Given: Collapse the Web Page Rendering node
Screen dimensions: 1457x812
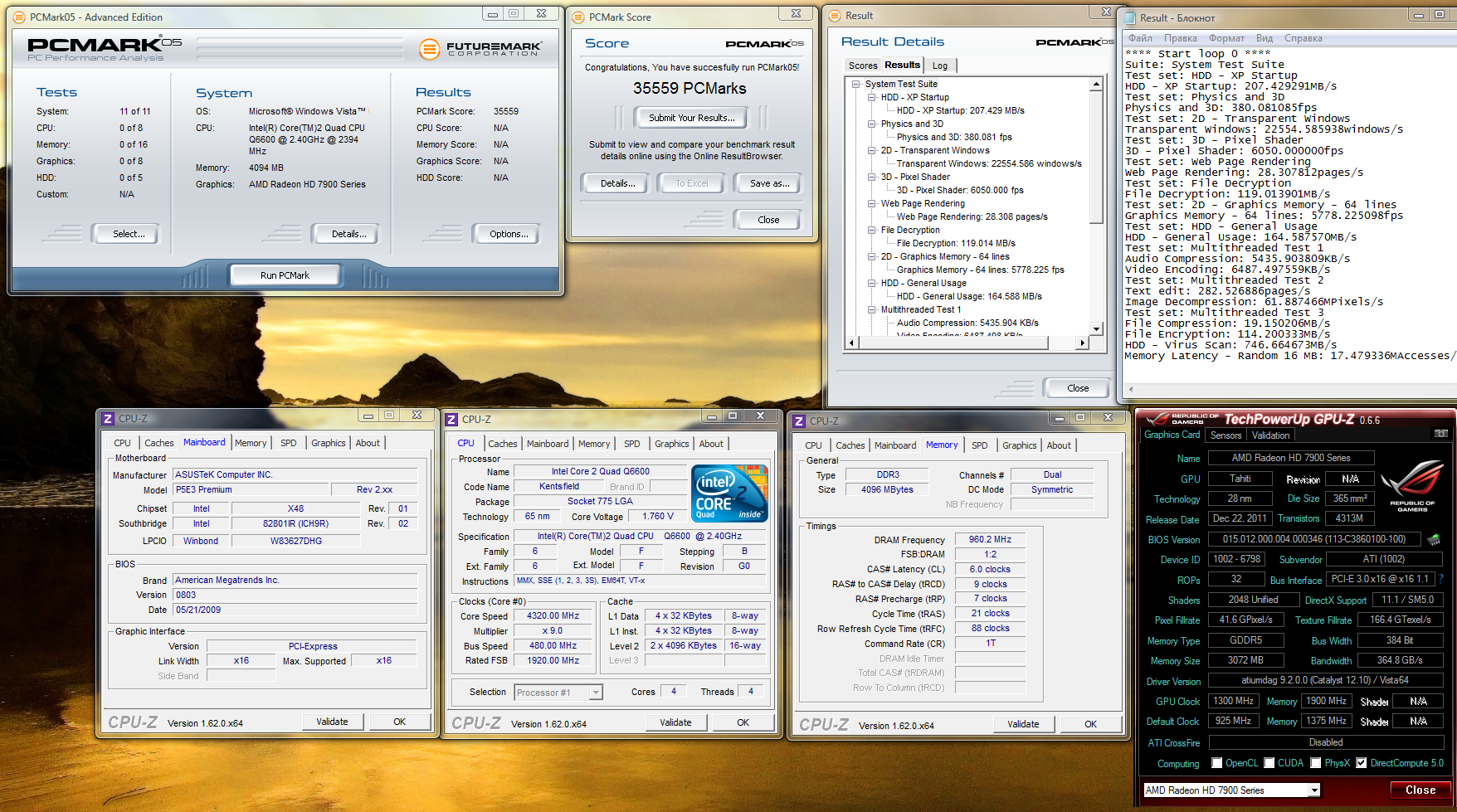Looking at the screenshot, I should click(x=872, y=203).
